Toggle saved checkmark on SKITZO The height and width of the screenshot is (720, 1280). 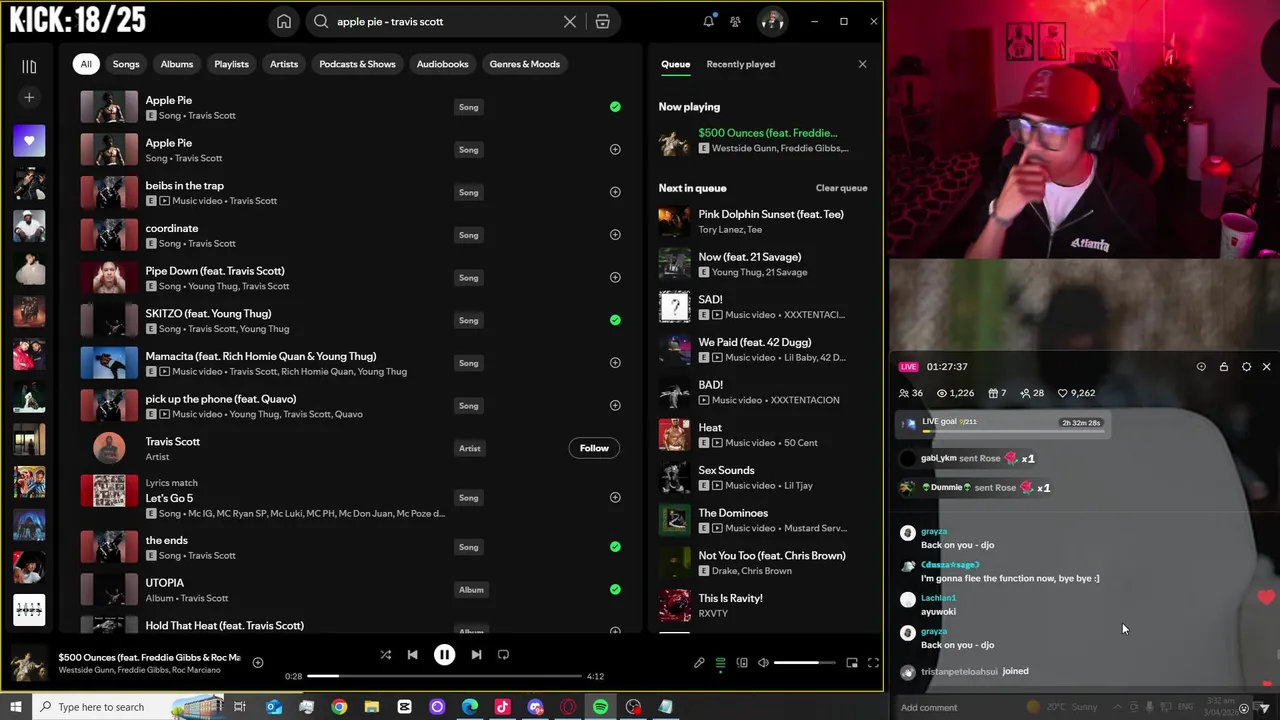[x=615, y=320]
